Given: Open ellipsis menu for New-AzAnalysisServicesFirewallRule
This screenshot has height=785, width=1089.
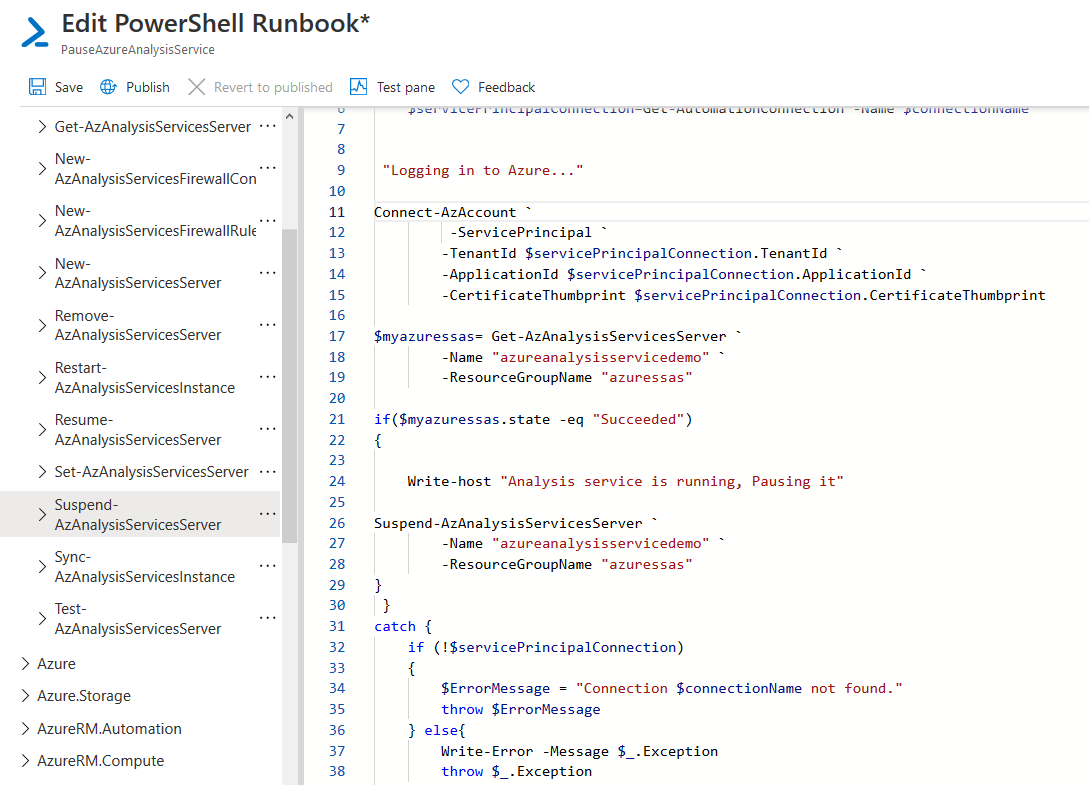Looking at the screenshot, I should [x=267, y=220].
